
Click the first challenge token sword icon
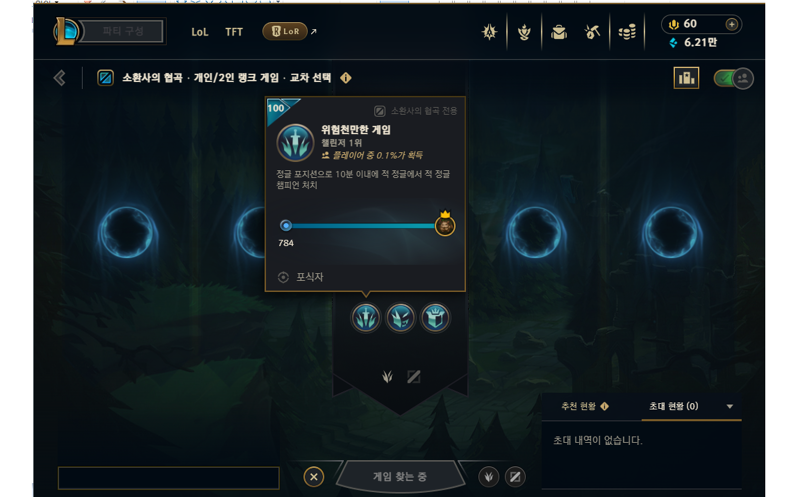(366, 317)
